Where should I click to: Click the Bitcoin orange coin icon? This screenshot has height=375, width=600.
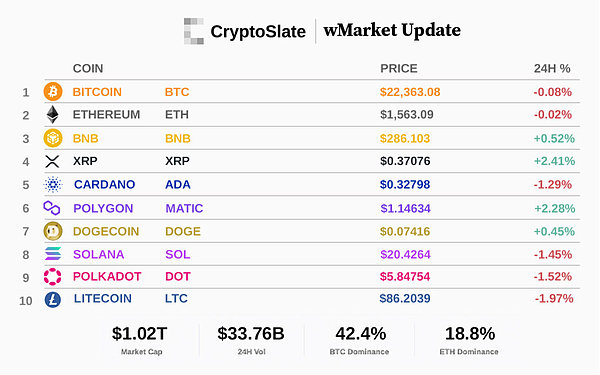[53, 92]
